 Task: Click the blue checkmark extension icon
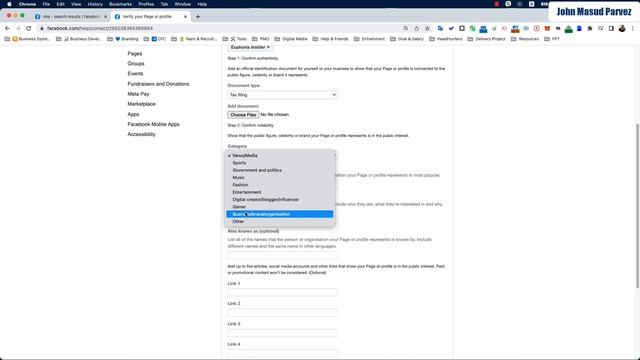451,29
